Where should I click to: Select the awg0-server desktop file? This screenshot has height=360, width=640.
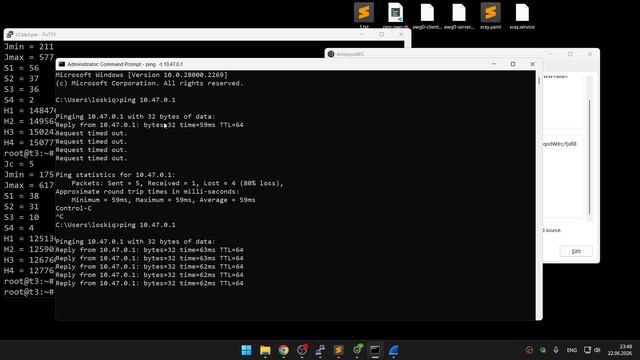[x=459, y=16]
